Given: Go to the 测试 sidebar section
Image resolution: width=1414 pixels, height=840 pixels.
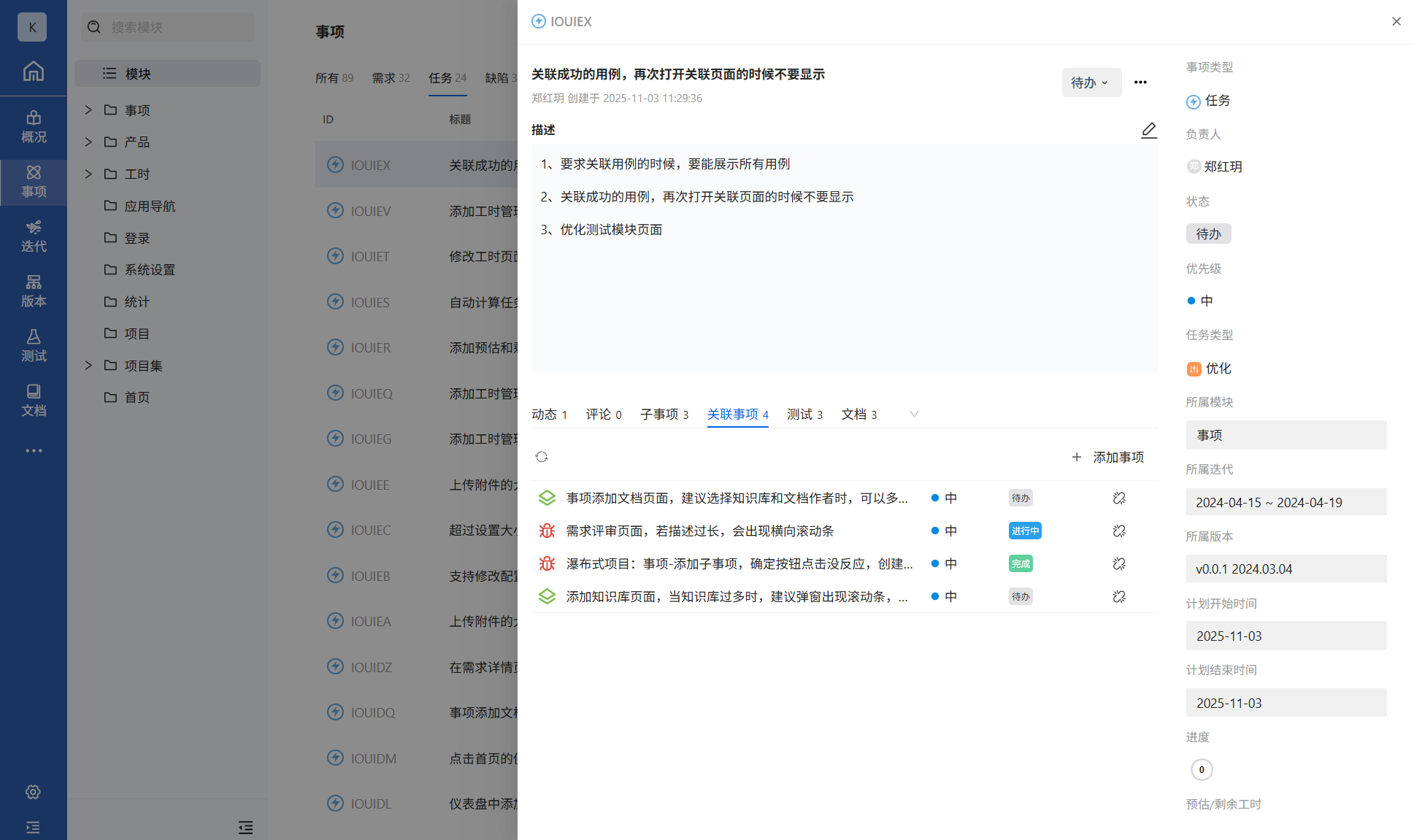Looking at the screenshot, I should click(x=34, y=346).
